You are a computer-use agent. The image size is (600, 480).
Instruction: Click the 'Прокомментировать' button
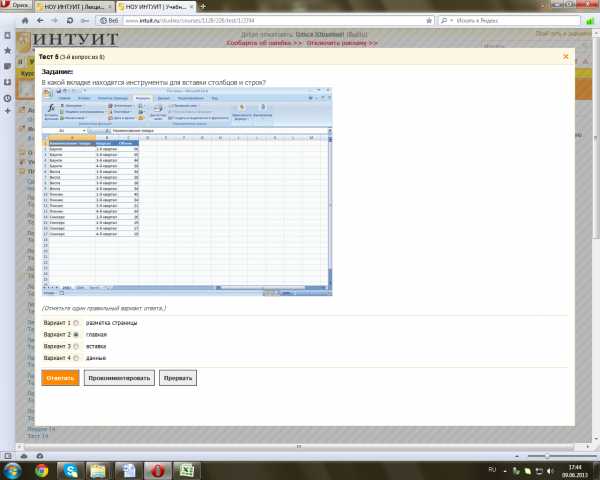click(119, 378)
